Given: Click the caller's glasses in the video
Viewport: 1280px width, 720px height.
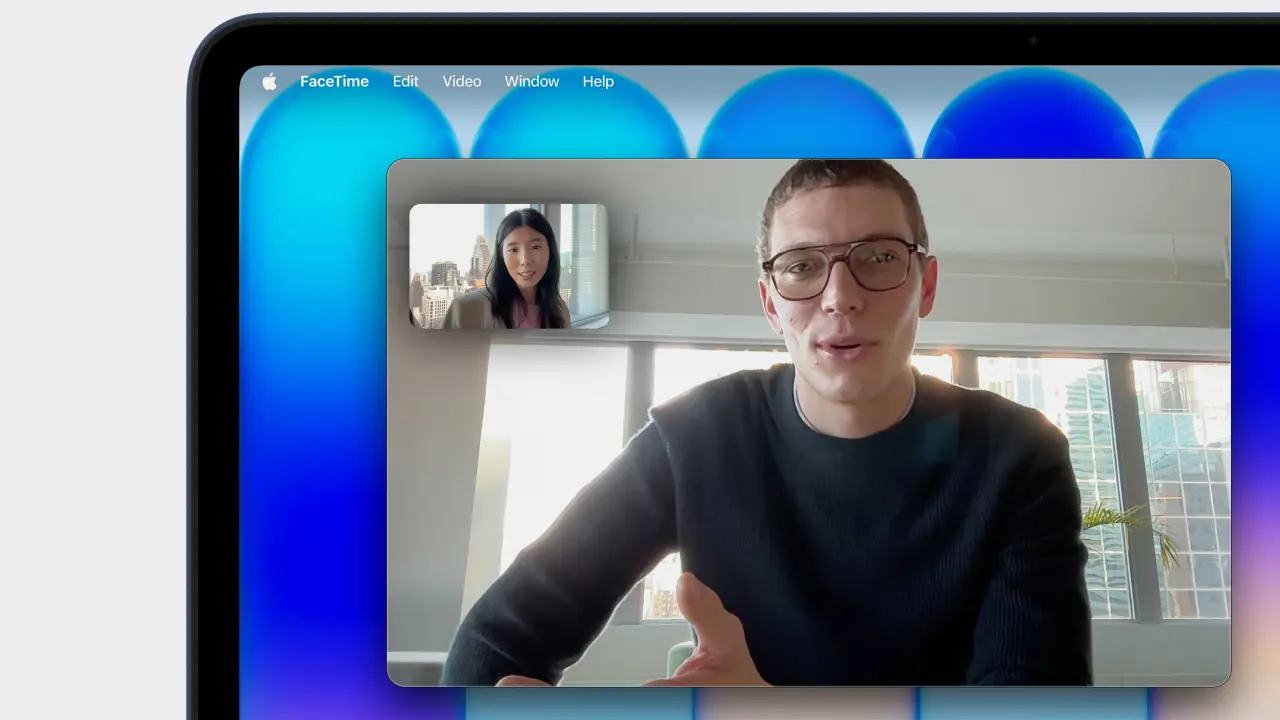Looking at the screenshot, I should click(842, 266).
